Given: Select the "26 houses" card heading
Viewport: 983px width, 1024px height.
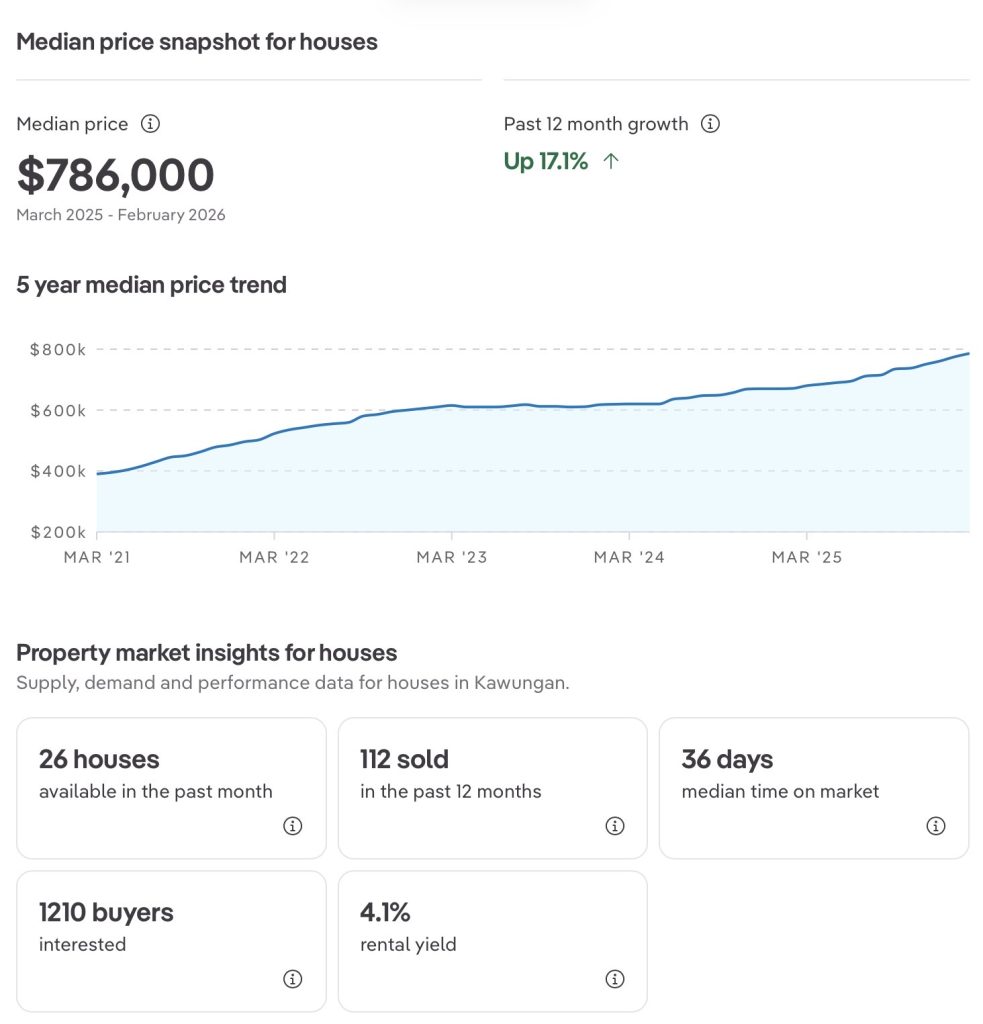Looking at the screenshot, I should point(99,760).
